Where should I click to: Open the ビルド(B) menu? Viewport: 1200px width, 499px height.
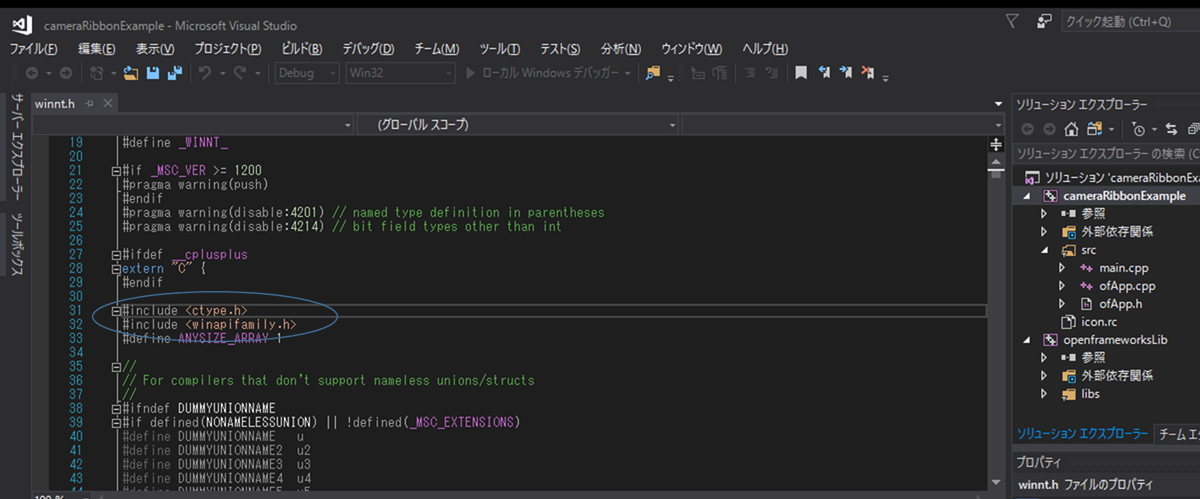point(301,49)
